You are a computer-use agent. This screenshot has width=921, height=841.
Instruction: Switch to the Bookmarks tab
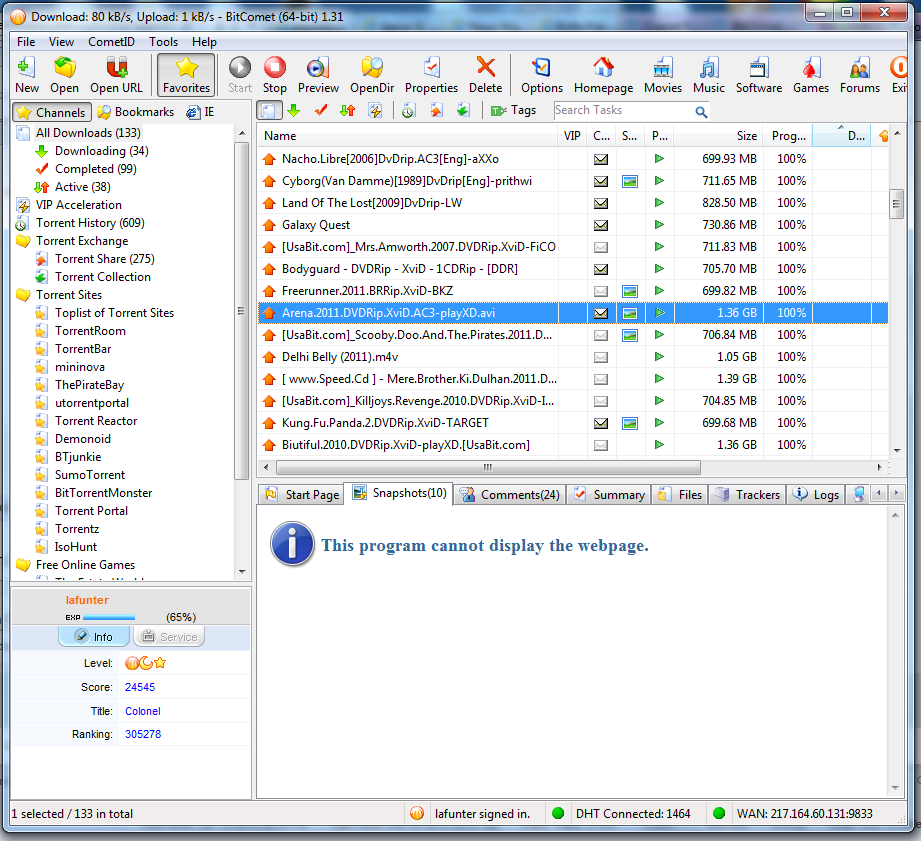coord(136,112)
